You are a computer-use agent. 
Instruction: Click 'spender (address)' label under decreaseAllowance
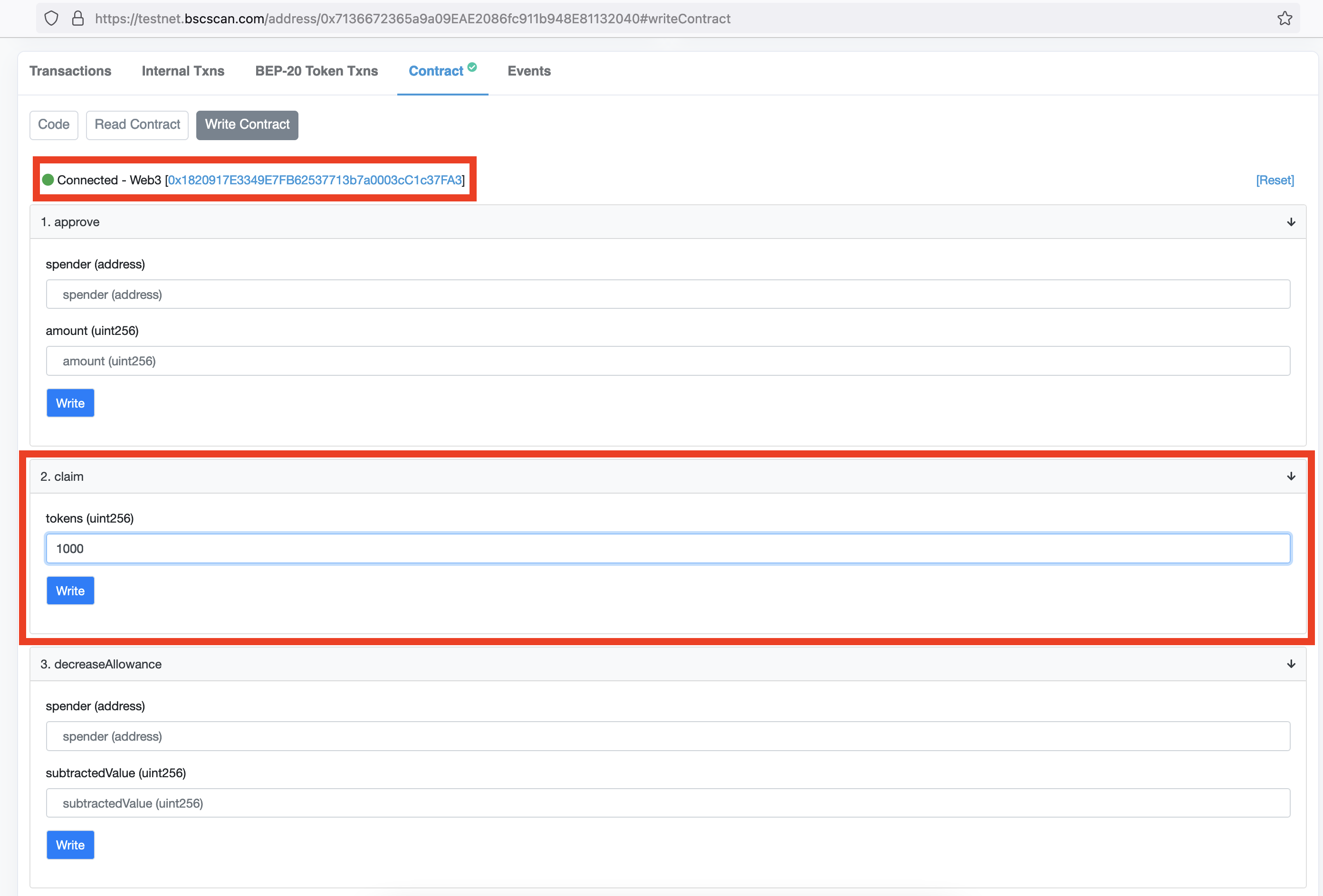(x=96, y=706)
